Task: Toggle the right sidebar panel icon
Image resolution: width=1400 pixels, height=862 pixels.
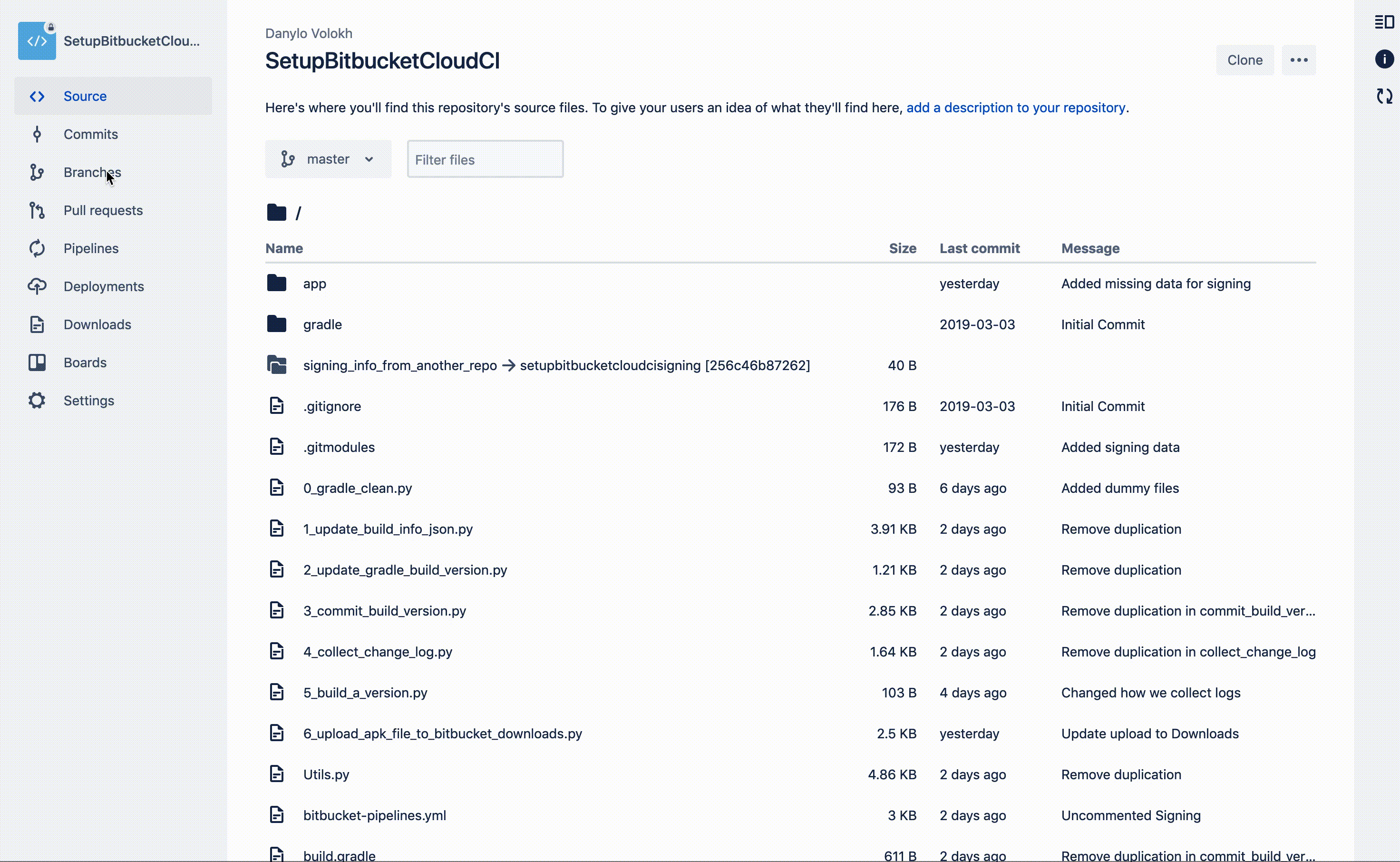Action: click(x=1384, y=22)
